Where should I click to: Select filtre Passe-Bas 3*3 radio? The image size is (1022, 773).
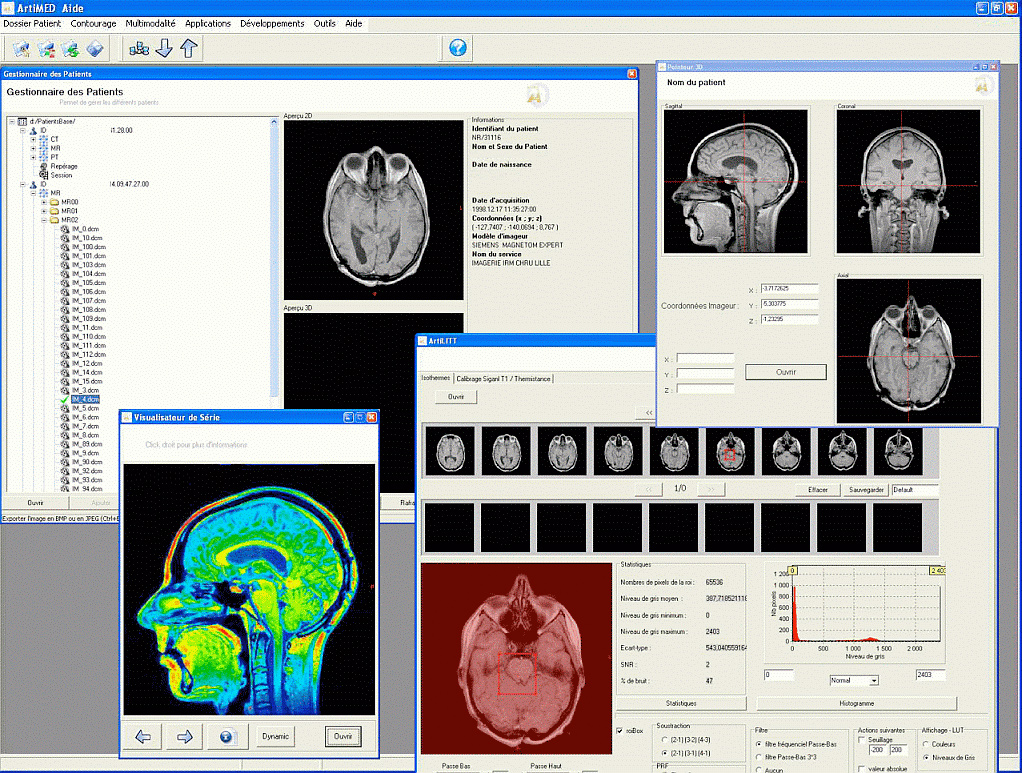pyautogui.click(x=759, y=757)
